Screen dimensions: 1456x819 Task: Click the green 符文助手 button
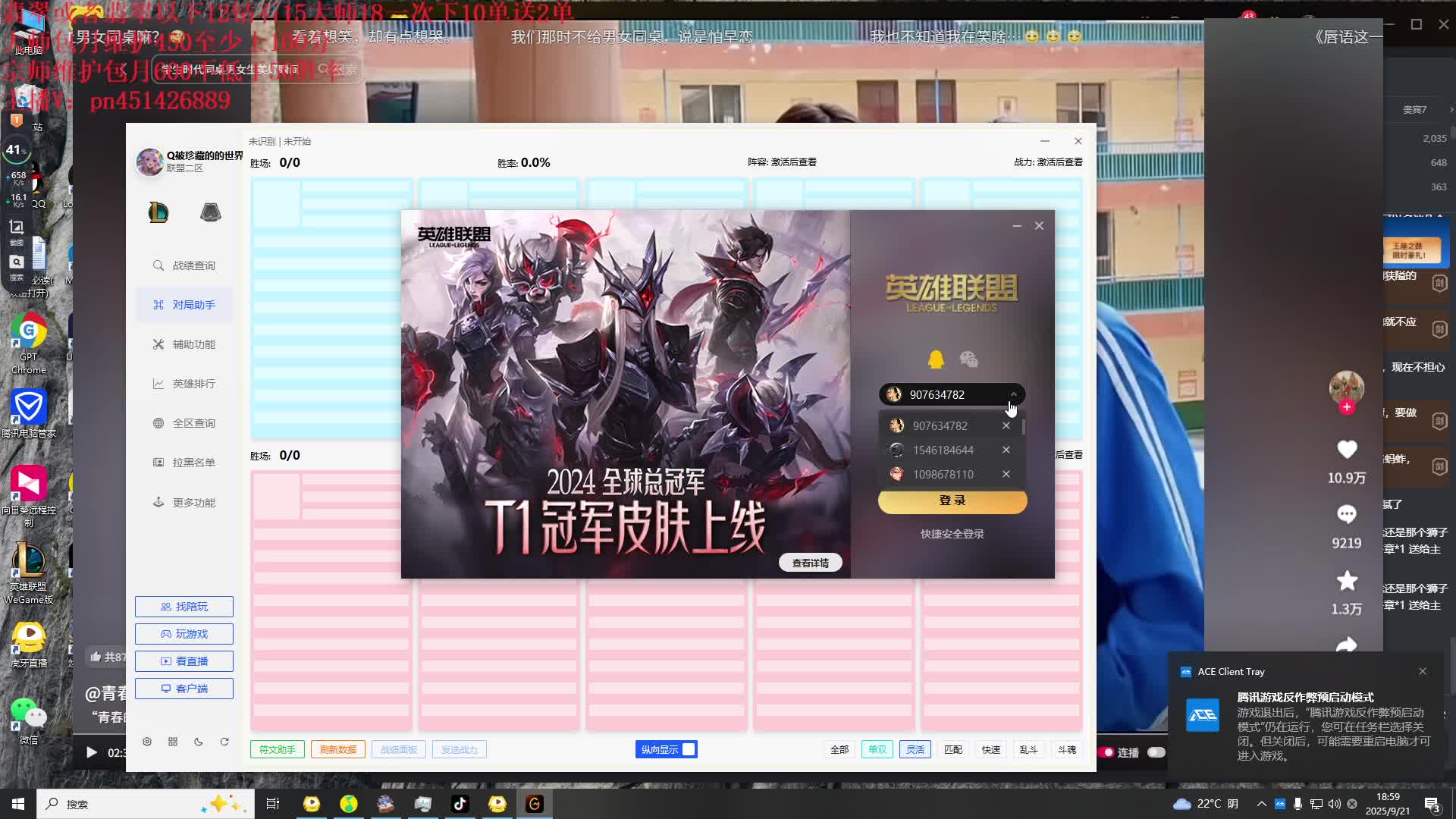tap(278, 749)
